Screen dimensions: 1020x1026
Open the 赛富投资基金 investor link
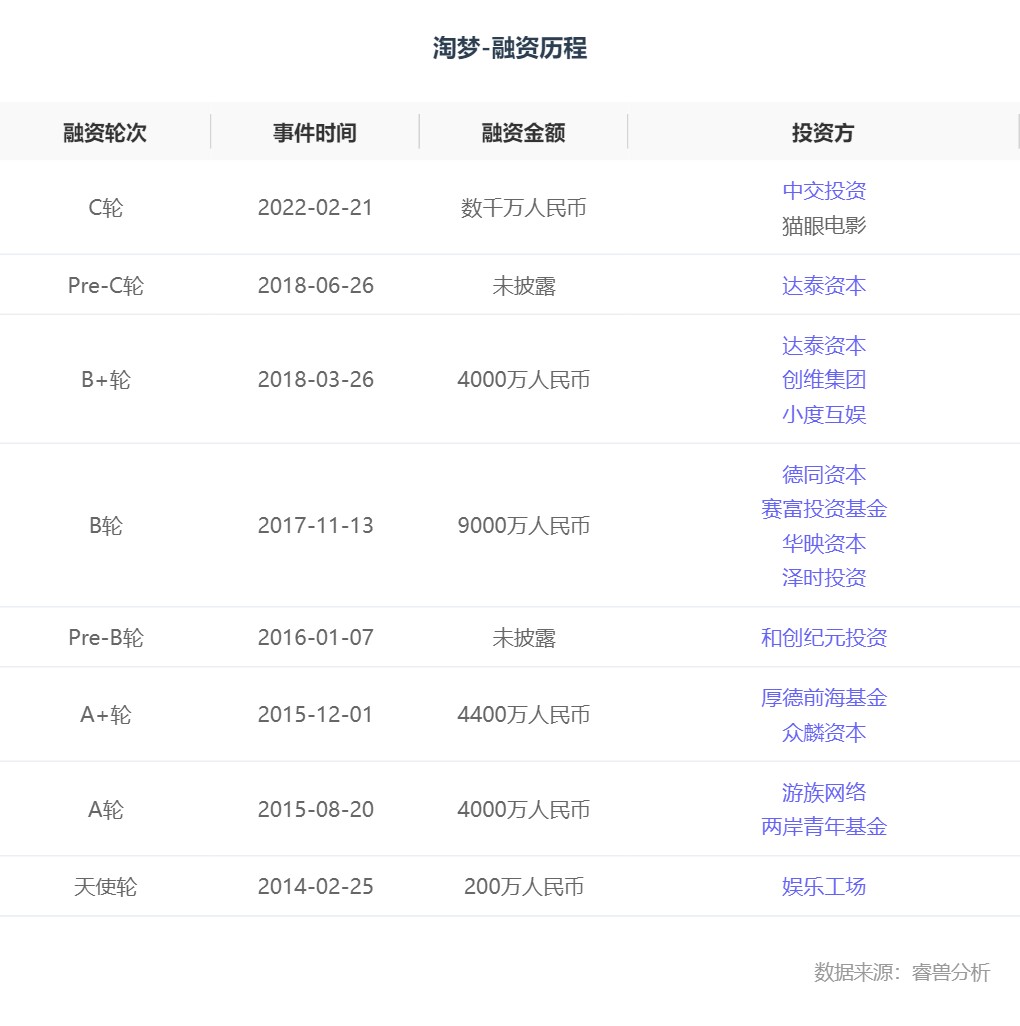pos(824,508)
